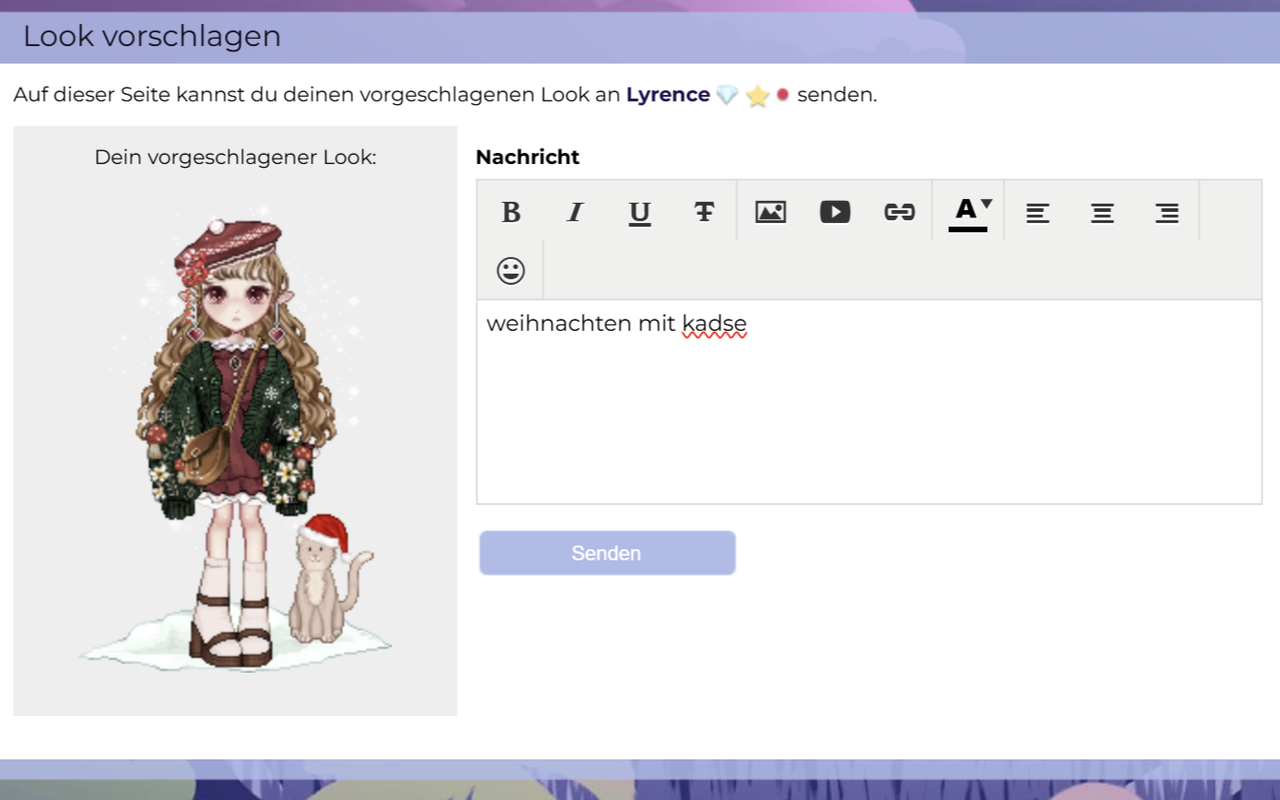Image resolution: width=1280 pixels, height=800 pixels.
Task: Underline text using the U icon
Action: click(x=640, y=212)
